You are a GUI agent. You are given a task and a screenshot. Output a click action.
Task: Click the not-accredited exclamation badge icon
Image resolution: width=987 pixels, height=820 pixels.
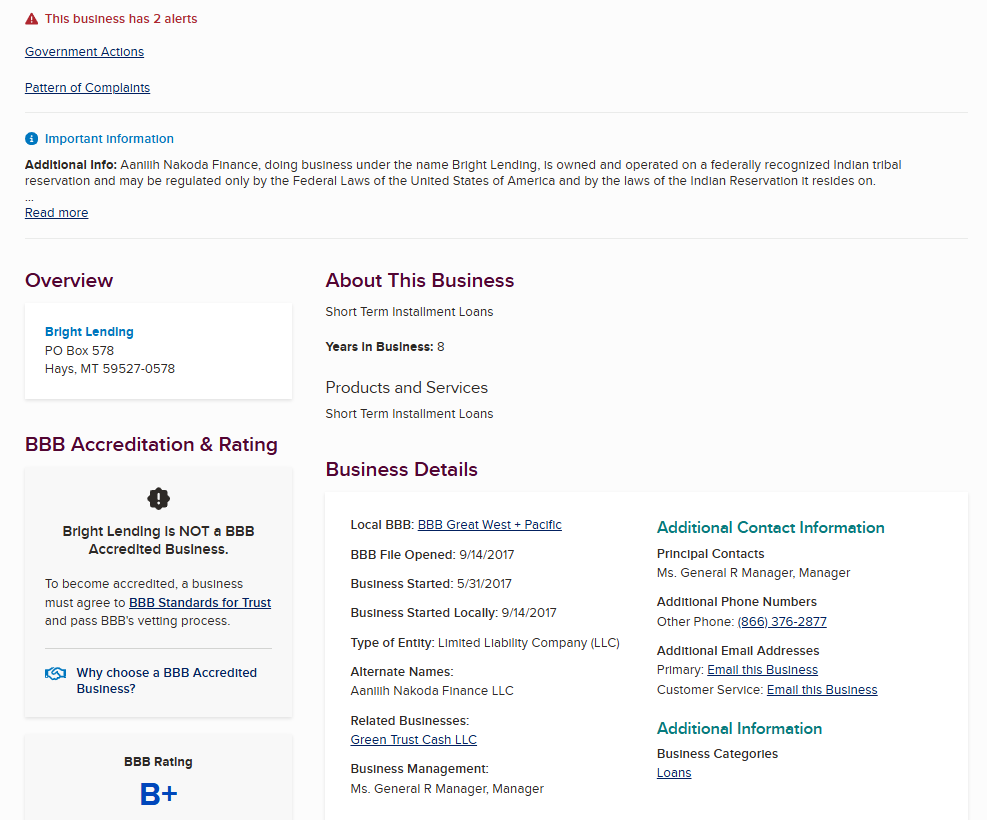click(x=159, y=498)
